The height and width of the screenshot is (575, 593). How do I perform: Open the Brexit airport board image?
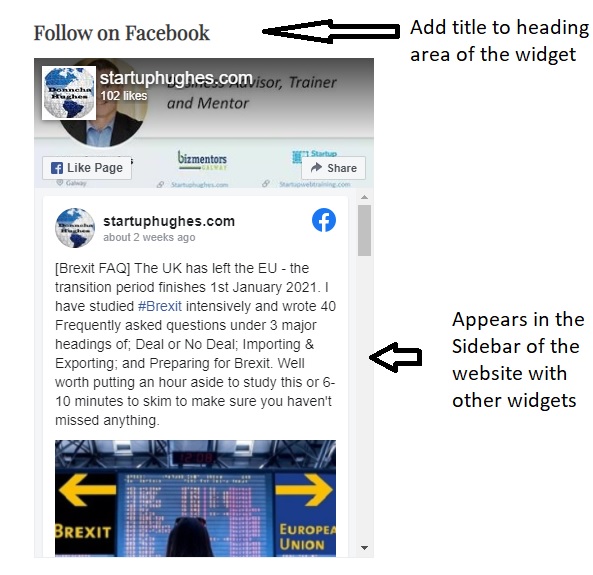[195, 498]
